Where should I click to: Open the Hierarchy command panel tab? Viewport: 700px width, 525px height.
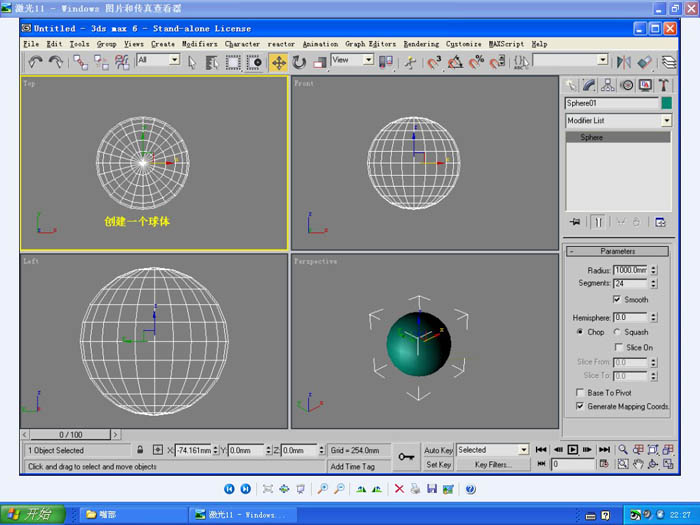click(608, 85)
